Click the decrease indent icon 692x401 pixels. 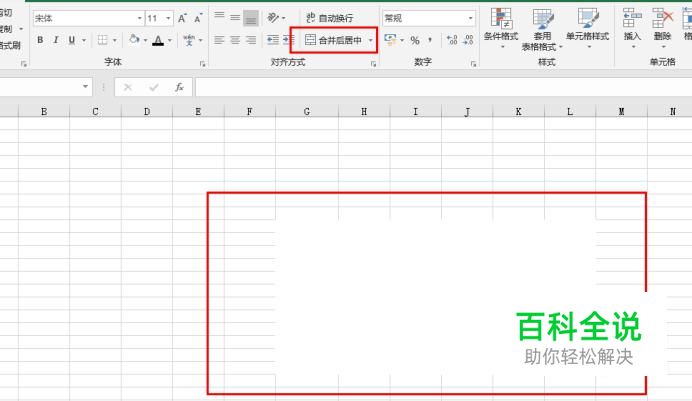(x=273, y=40)
